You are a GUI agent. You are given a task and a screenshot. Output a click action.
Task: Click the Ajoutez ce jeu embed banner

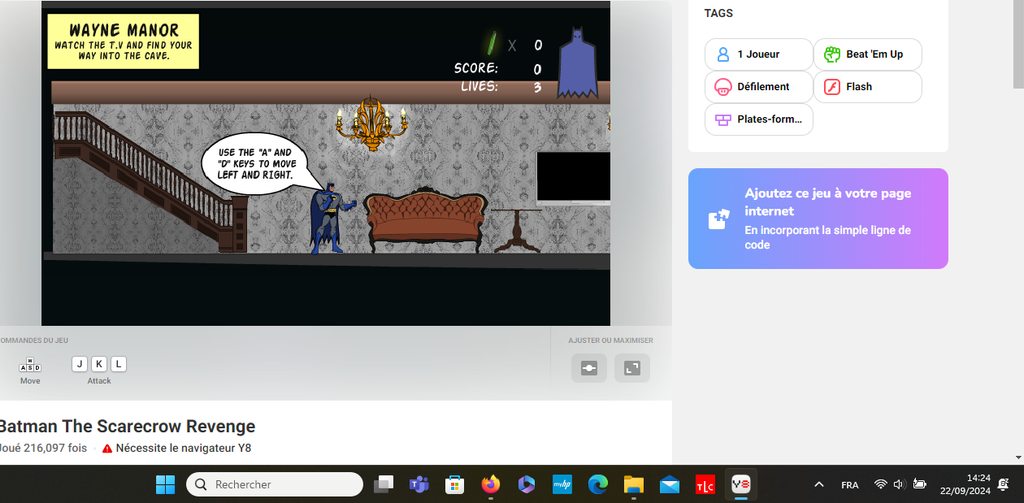[x=817, y=218]
